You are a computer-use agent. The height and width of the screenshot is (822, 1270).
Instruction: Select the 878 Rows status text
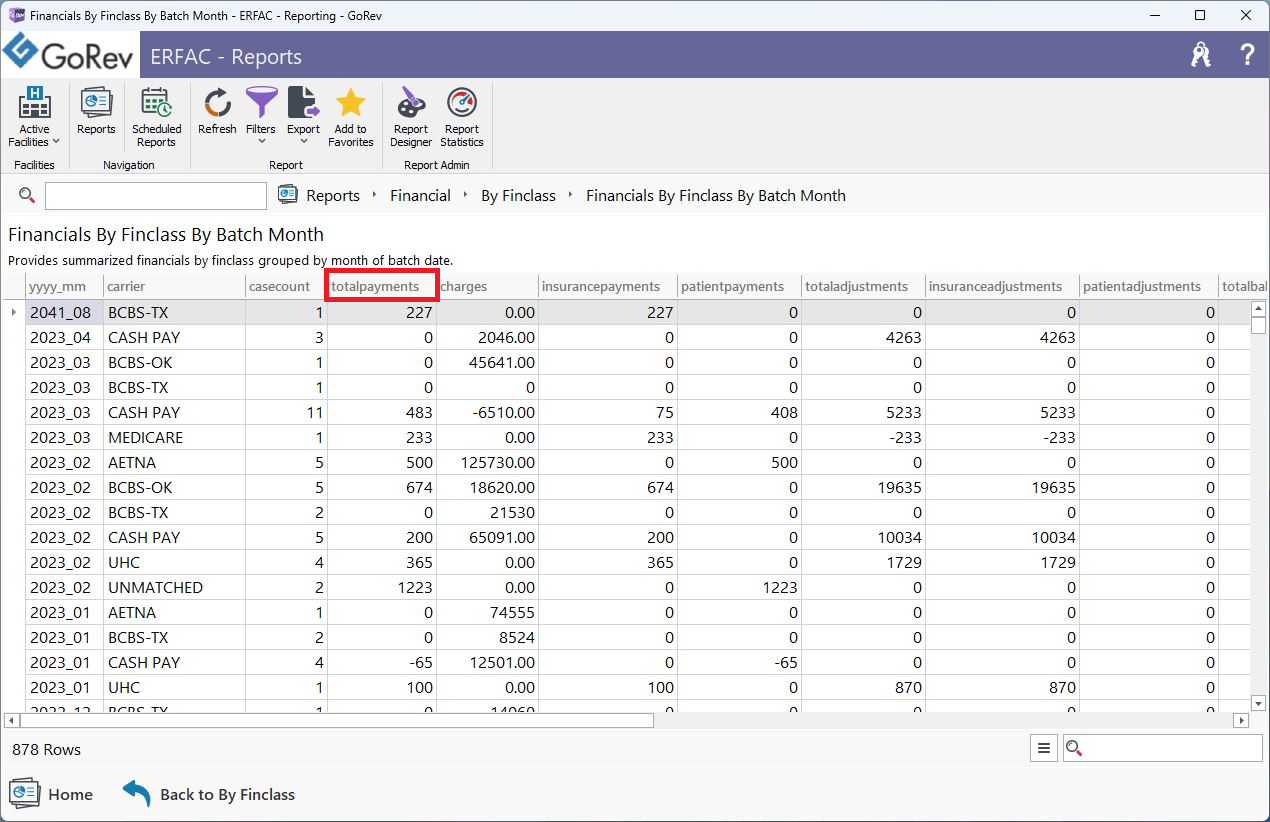(47, 749)
